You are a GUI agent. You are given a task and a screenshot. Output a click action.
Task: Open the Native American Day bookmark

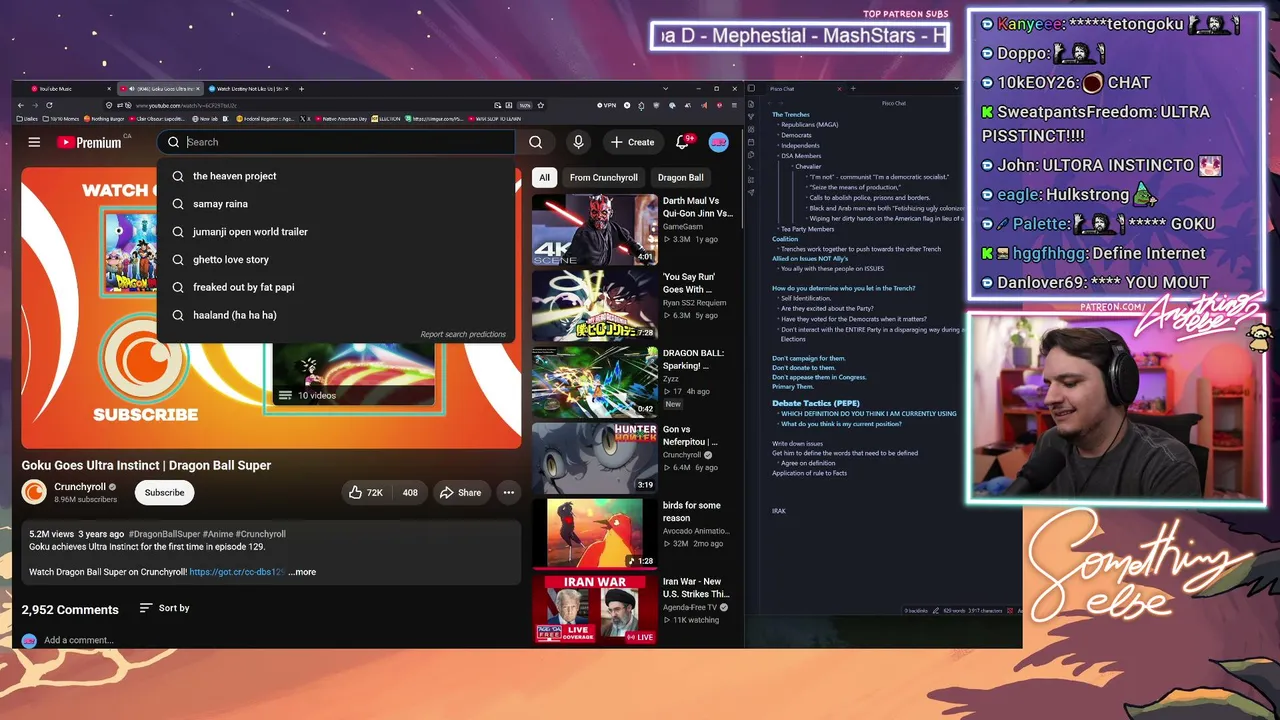[x=339, y=119]
